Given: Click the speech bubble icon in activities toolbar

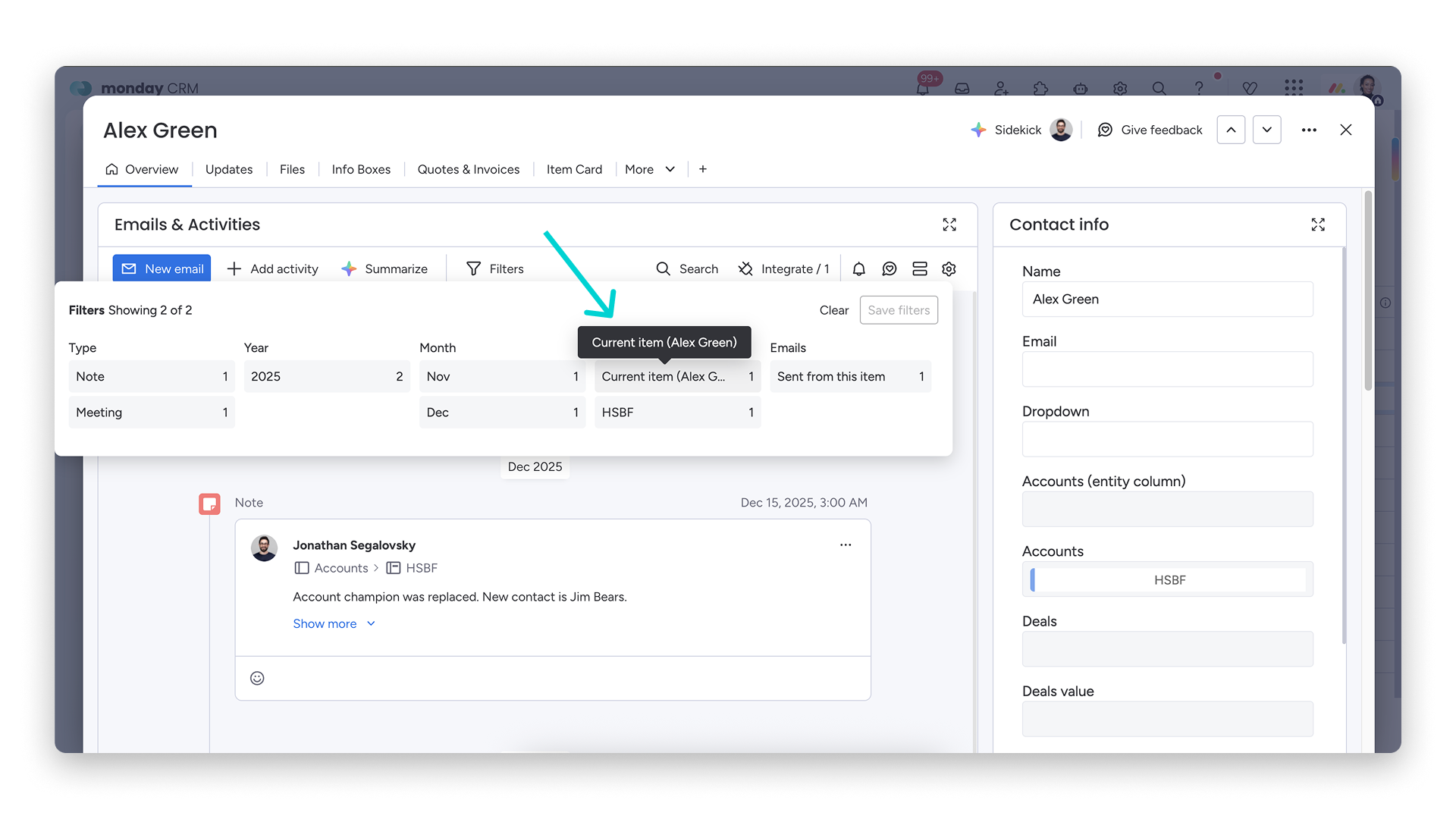Looking at the screenshot, I should click(x=890, y=268).
